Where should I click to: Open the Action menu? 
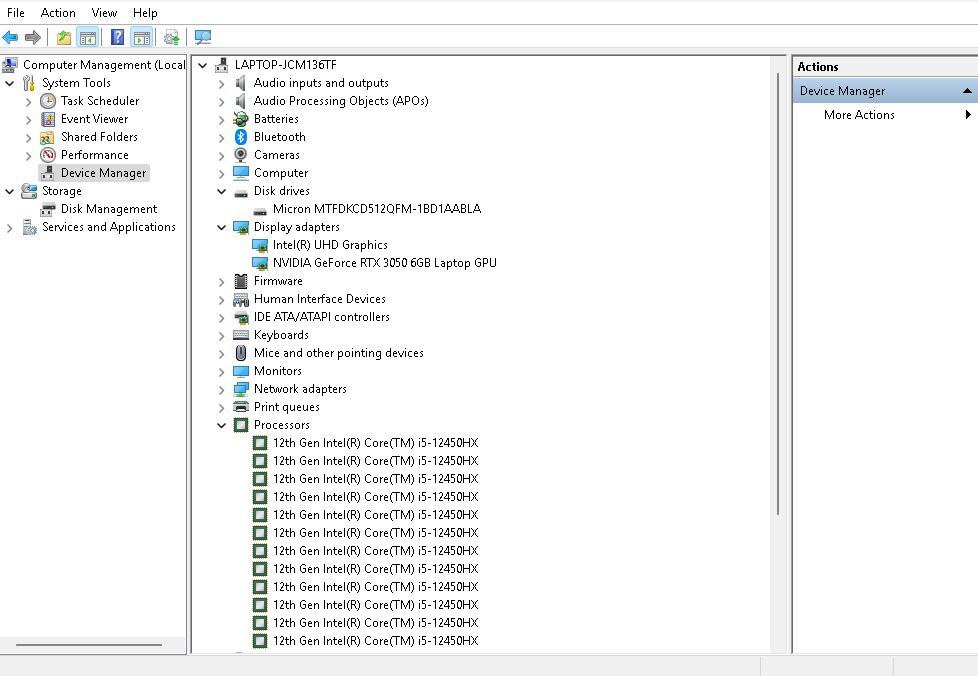point(58,12)
